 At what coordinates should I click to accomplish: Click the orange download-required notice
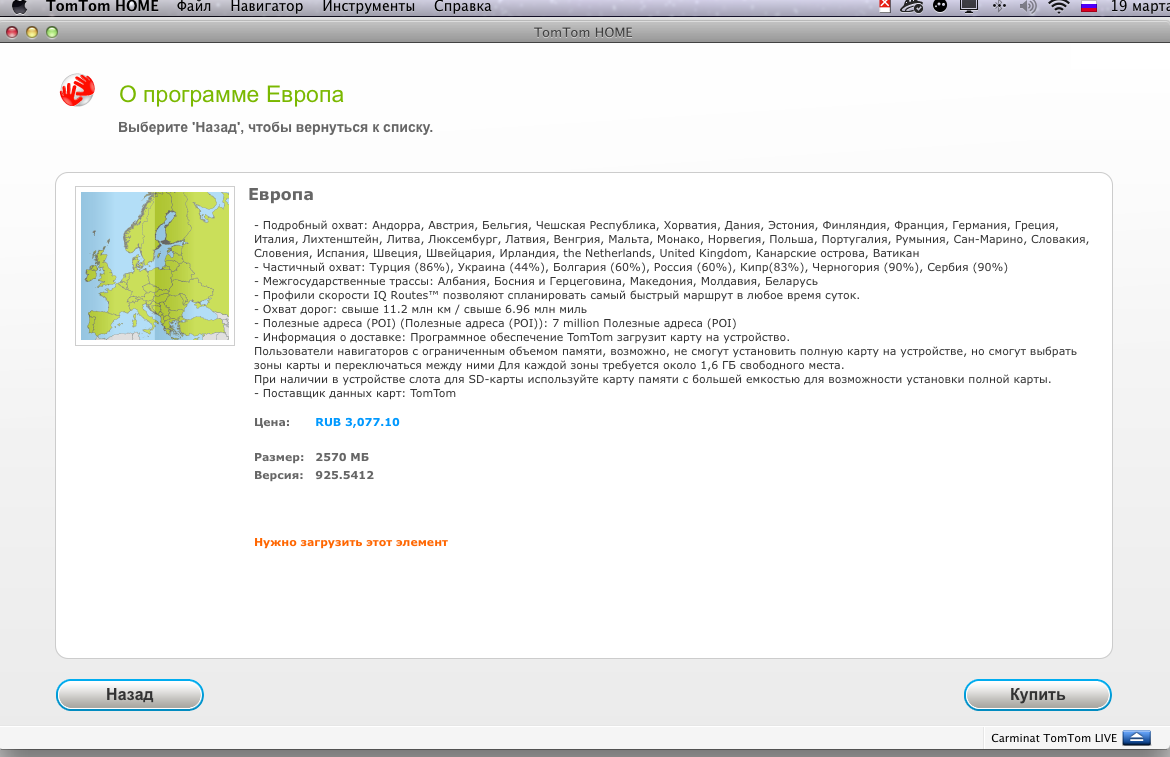tap(351, 542)
